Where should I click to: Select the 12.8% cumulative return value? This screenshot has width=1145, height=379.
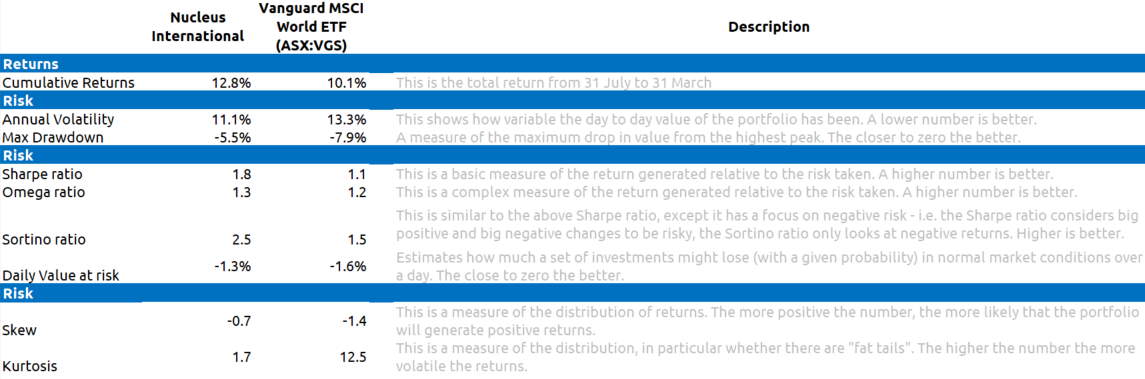233,83
